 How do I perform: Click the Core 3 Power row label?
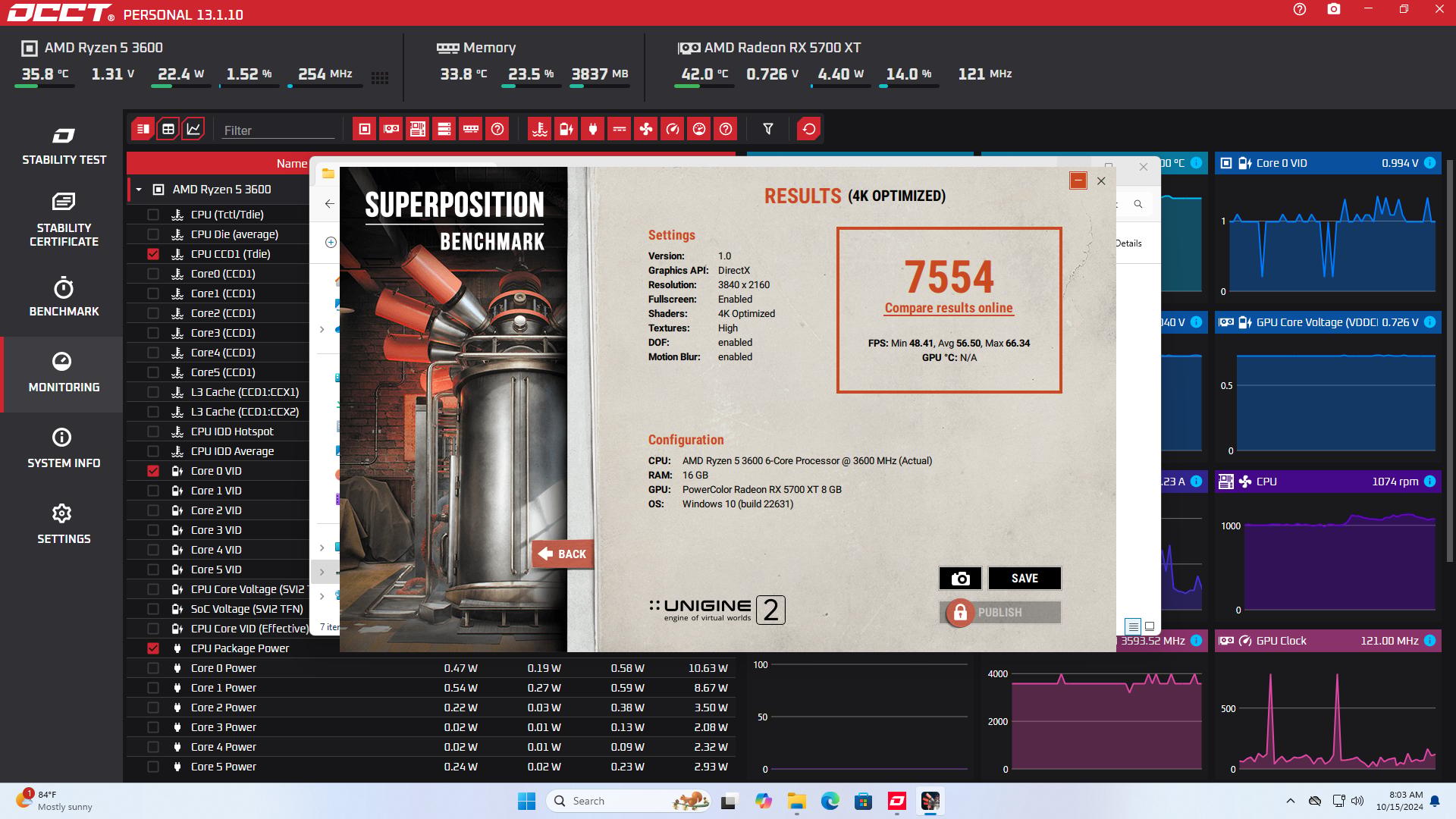224,727
